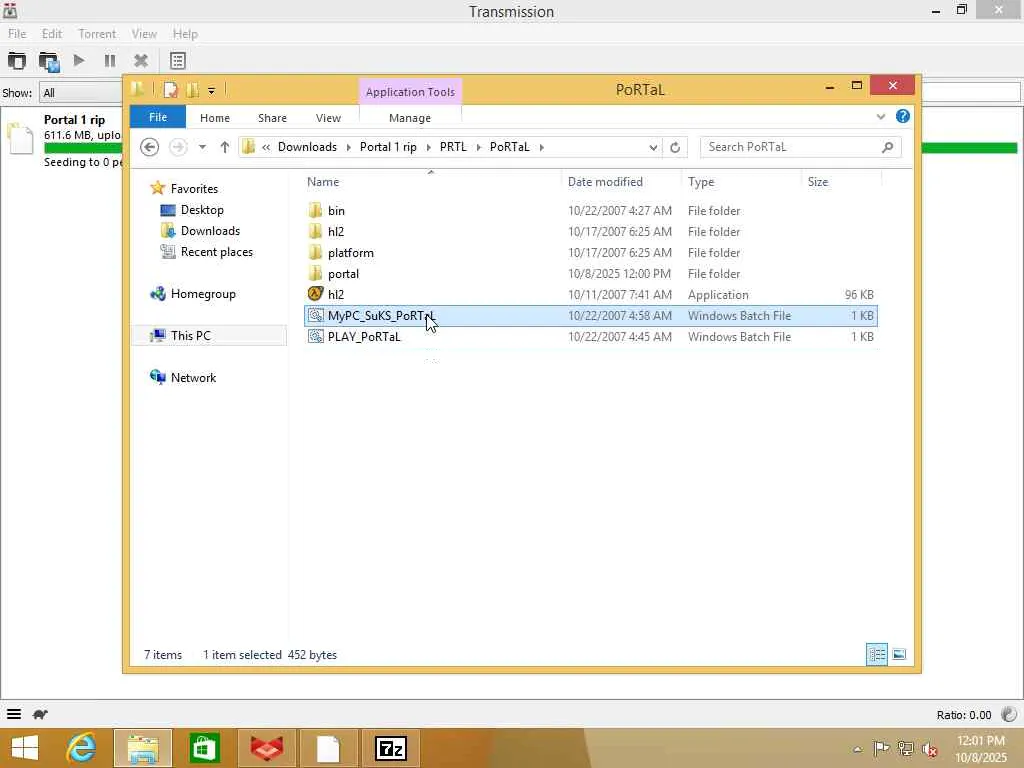Select the platform folder
The width and height of the screenshot is (1024, 768).
[x=591, y=252]
